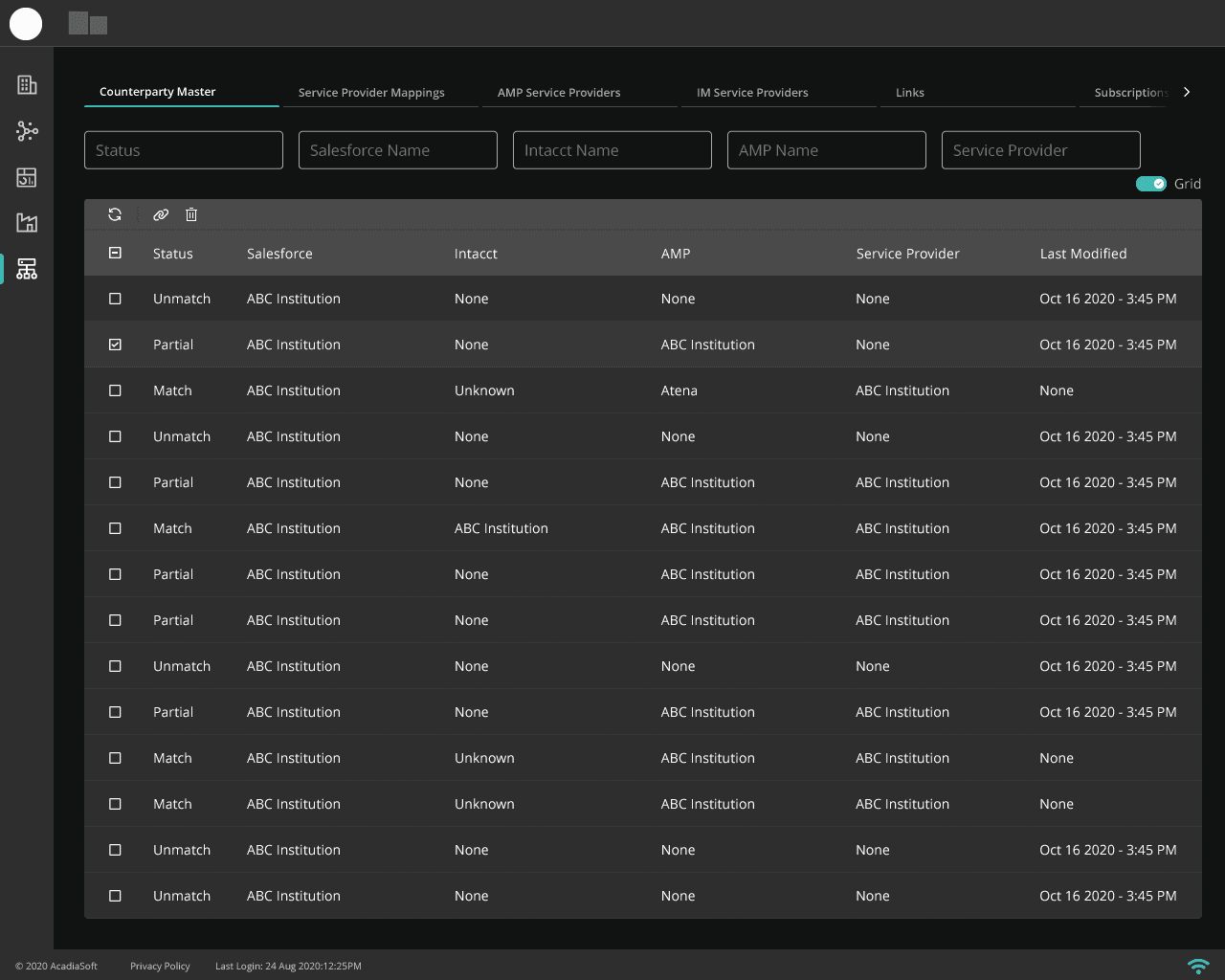Switch to AMP Service Providers tab
The width and height of the screenshot is (1225, 980).
(559, 93)
